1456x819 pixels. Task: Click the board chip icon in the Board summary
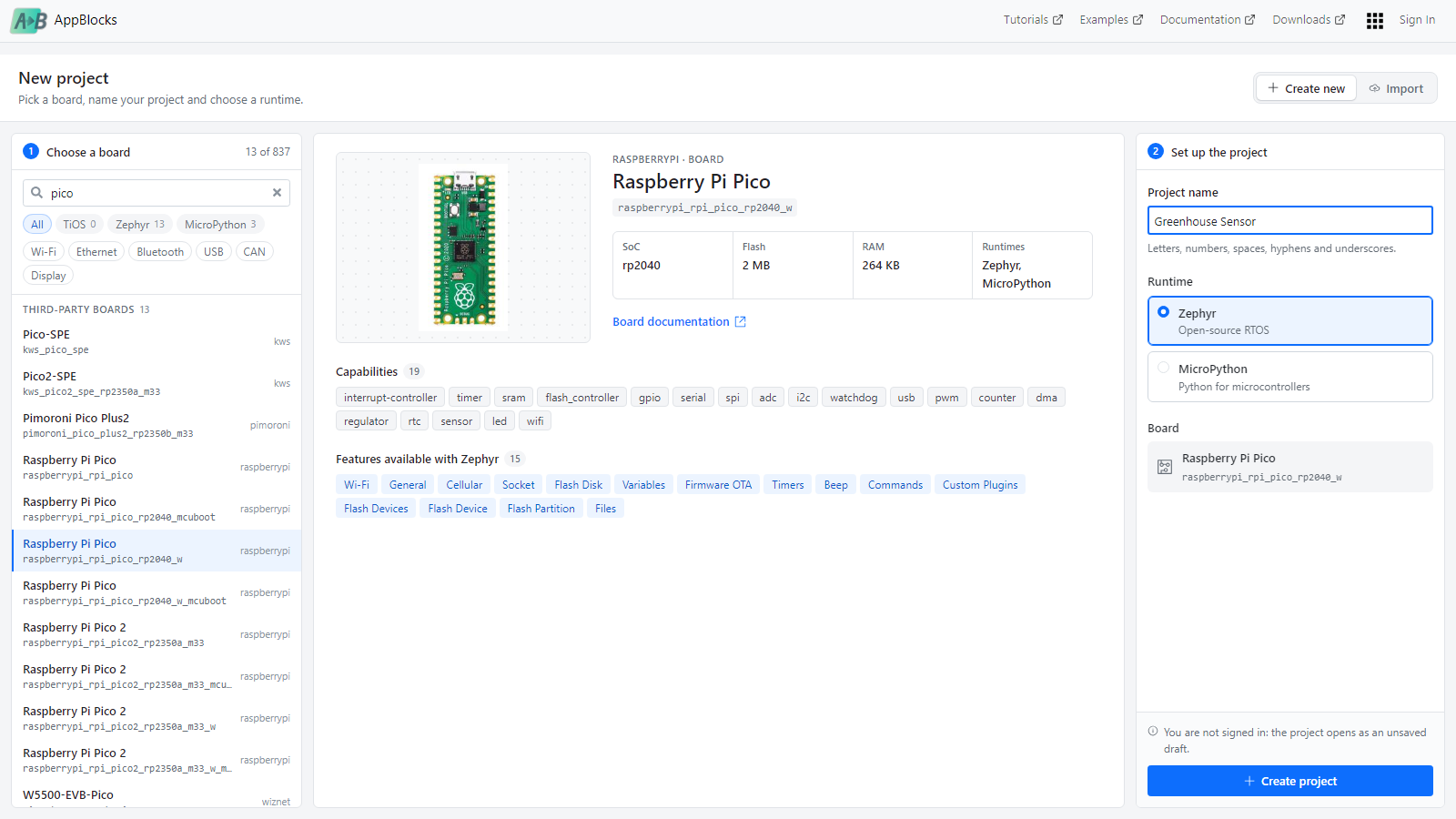point(1165,467)
